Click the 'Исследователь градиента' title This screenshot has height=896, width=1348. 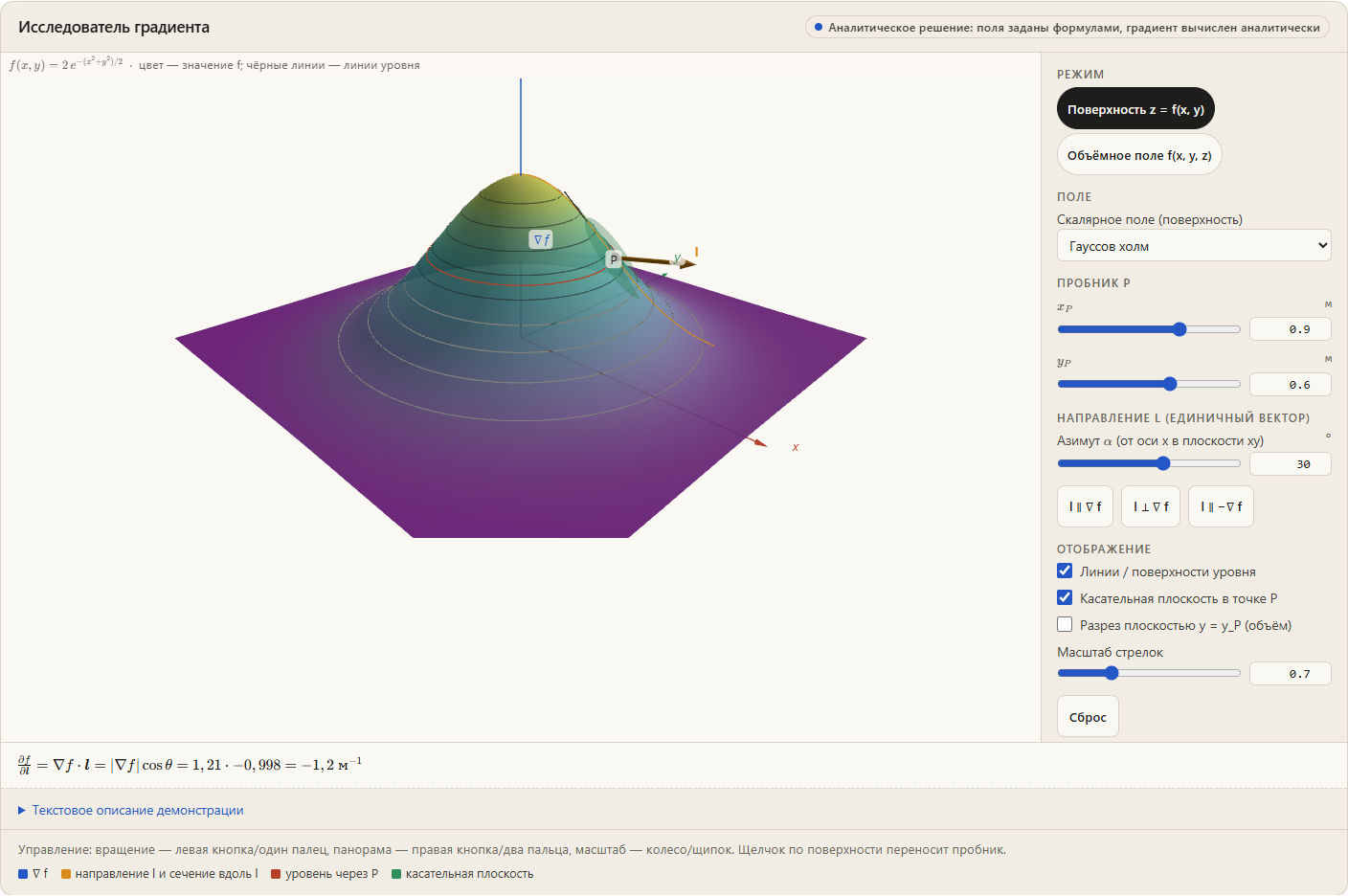114,27
